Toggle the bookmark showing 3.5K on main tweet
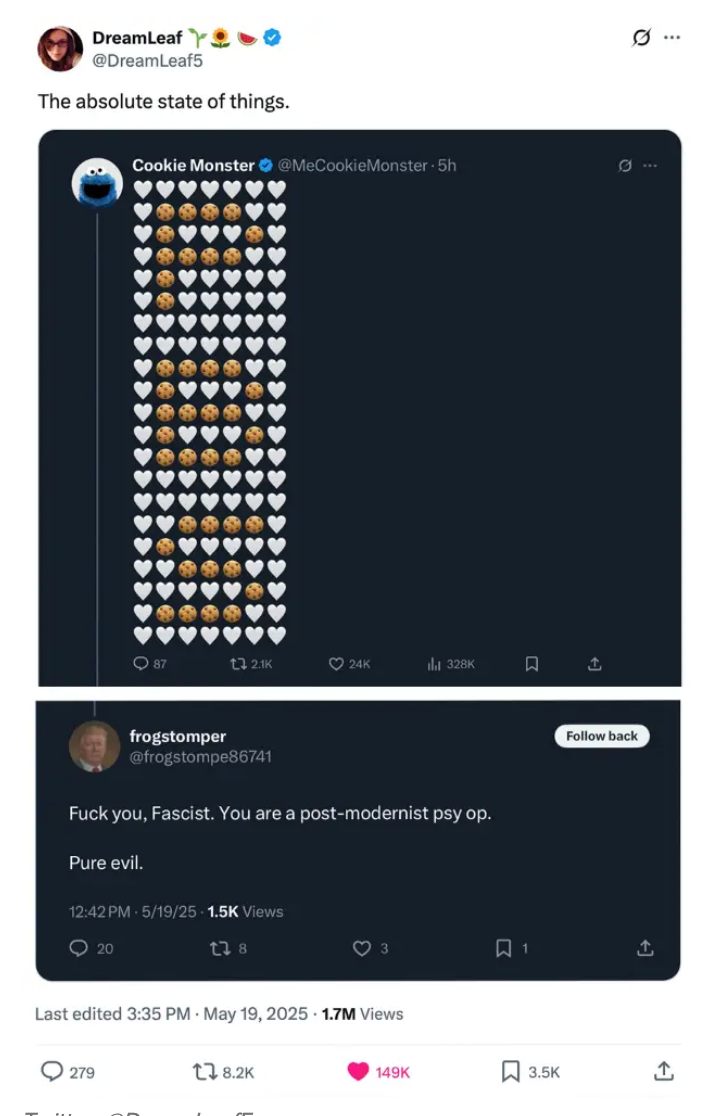This screenshot has width=714, height=1116. (508, 1071)
